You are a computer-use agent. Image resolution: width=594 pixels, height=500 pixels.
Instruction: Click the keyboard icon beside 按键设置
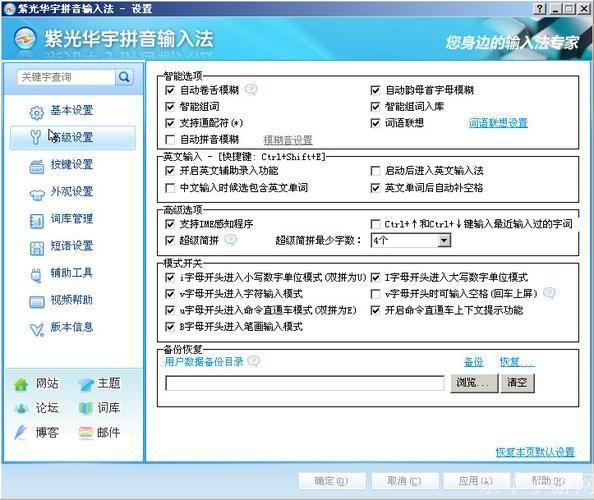point(37,166)
